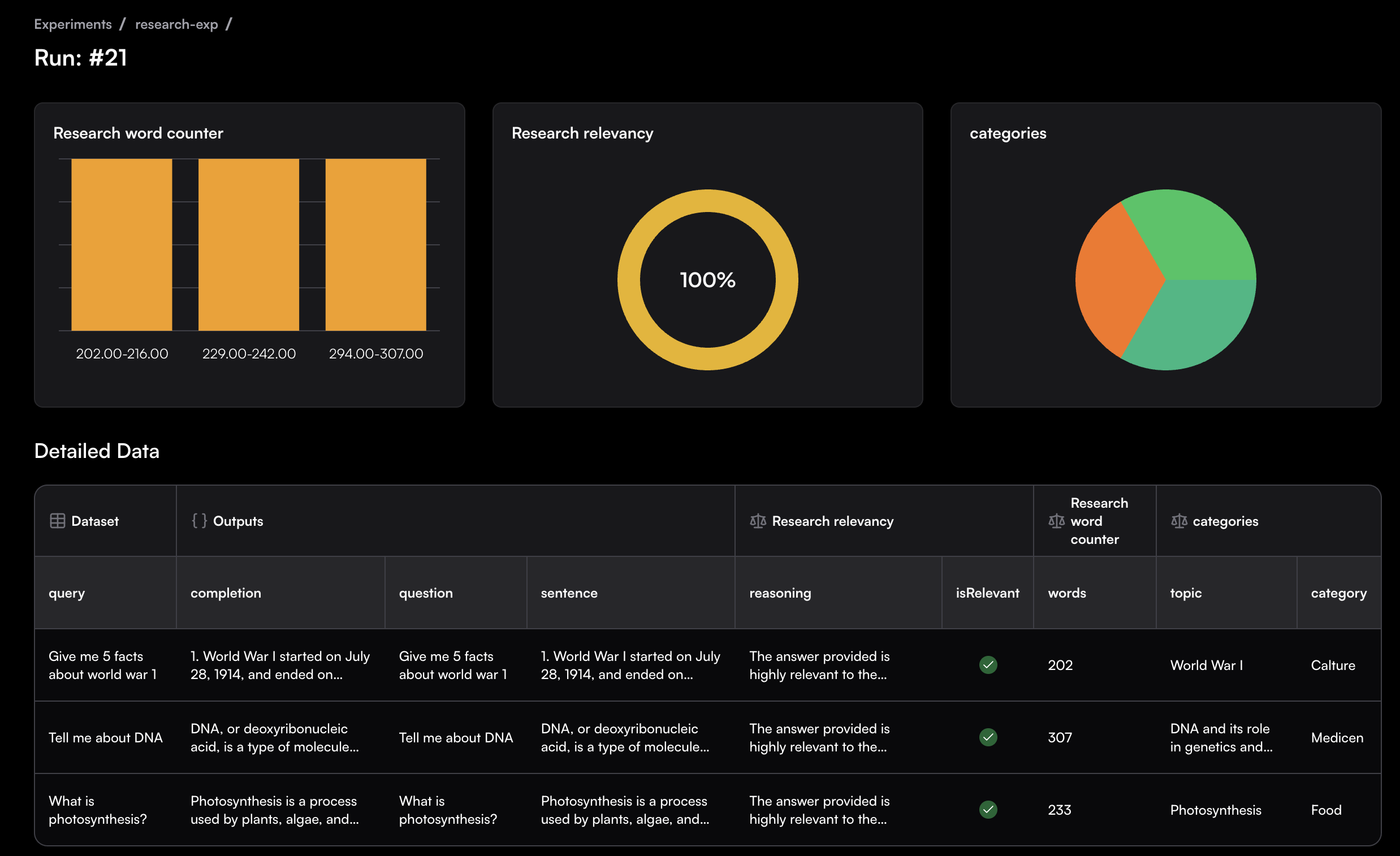This screenshot has height=856, width=1400.
Task: Select the 294.00-307.00 bar in histogram
Action: click(x=375, y=244)
